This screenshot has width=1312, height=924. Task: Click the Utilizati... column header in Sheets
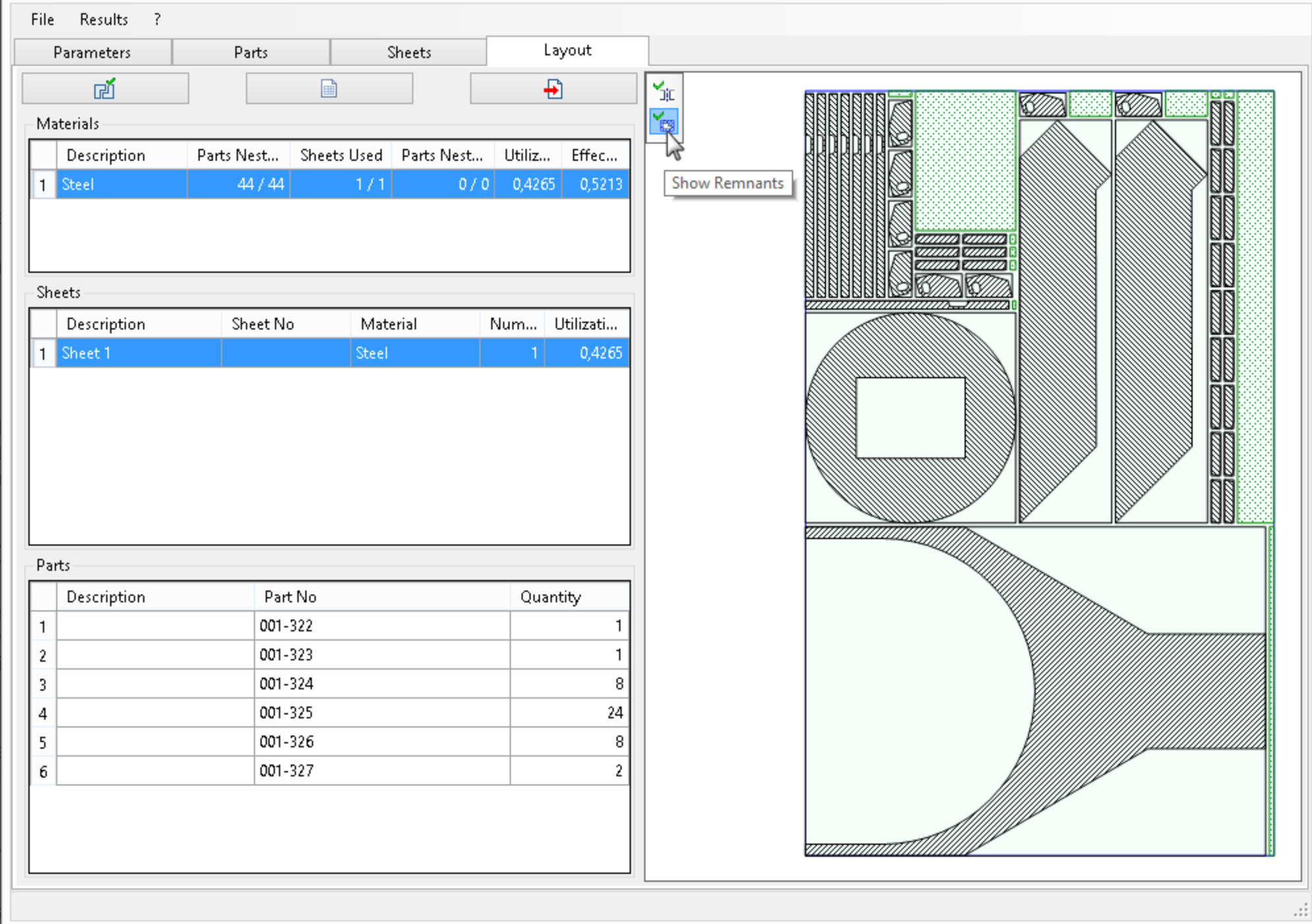click(587, 324)
